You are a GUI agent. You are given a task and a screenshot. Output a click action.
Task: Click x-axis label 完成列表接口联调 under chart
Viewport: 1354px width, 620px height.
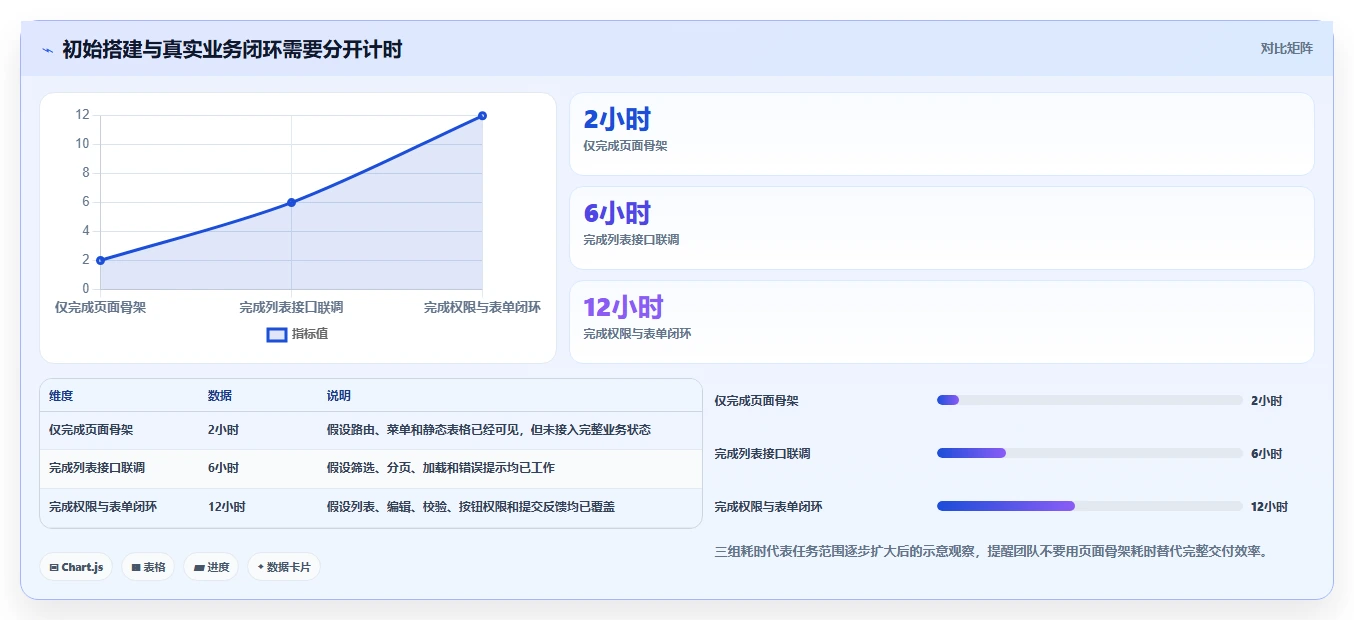tap(291, 307)
